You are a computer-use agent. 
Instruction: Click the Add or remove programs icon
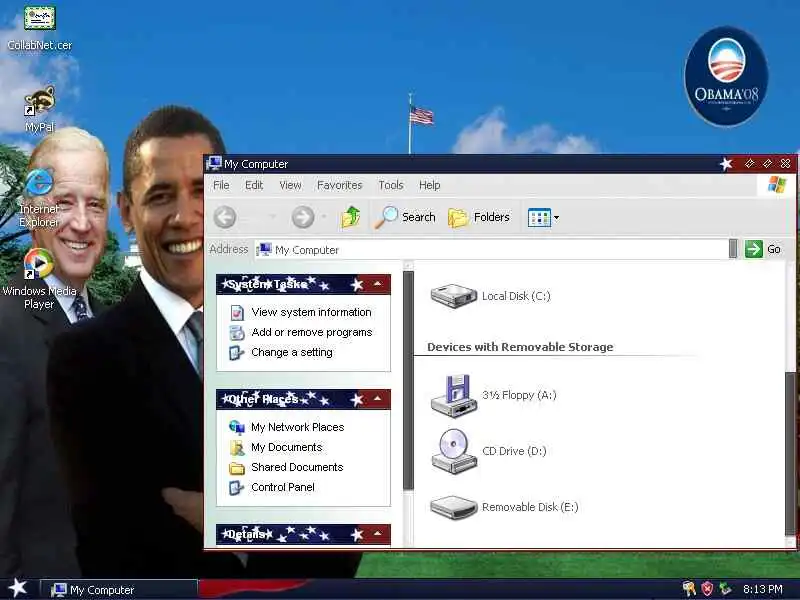237,333
